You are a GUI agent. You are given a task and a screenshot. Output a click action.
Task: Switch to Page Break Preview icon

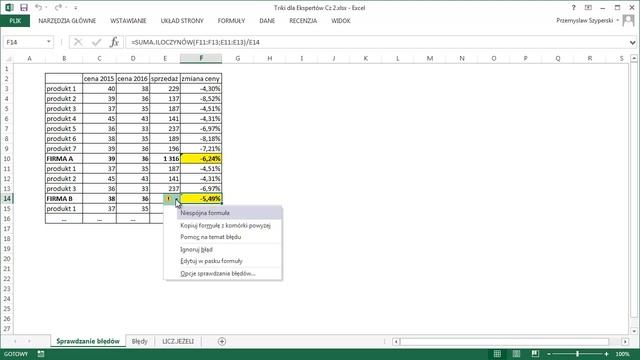[x=535, y=354]
